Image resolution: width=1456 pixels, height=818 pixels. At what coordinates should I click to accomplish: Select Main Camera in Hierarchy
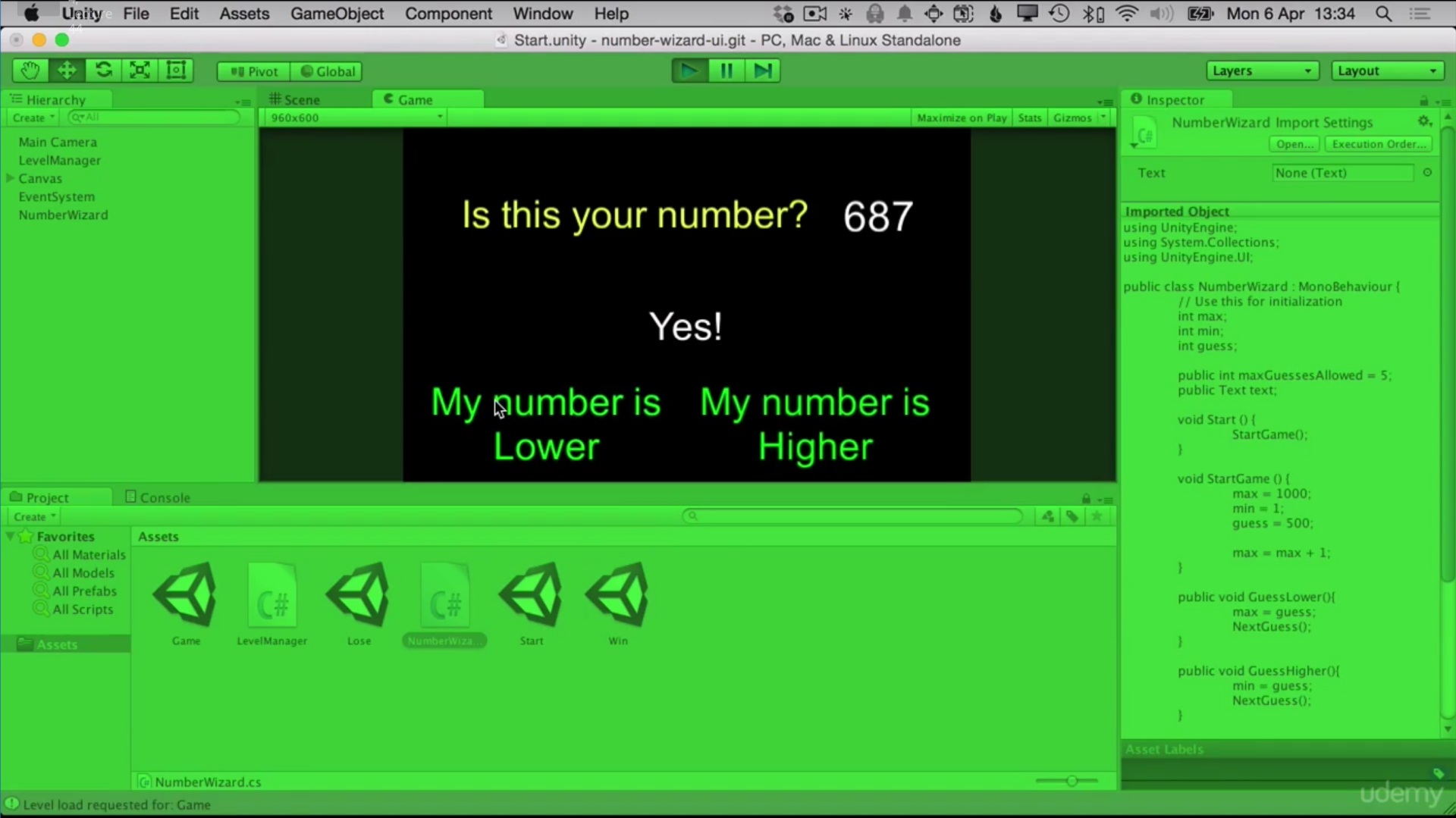pos(58,142)
